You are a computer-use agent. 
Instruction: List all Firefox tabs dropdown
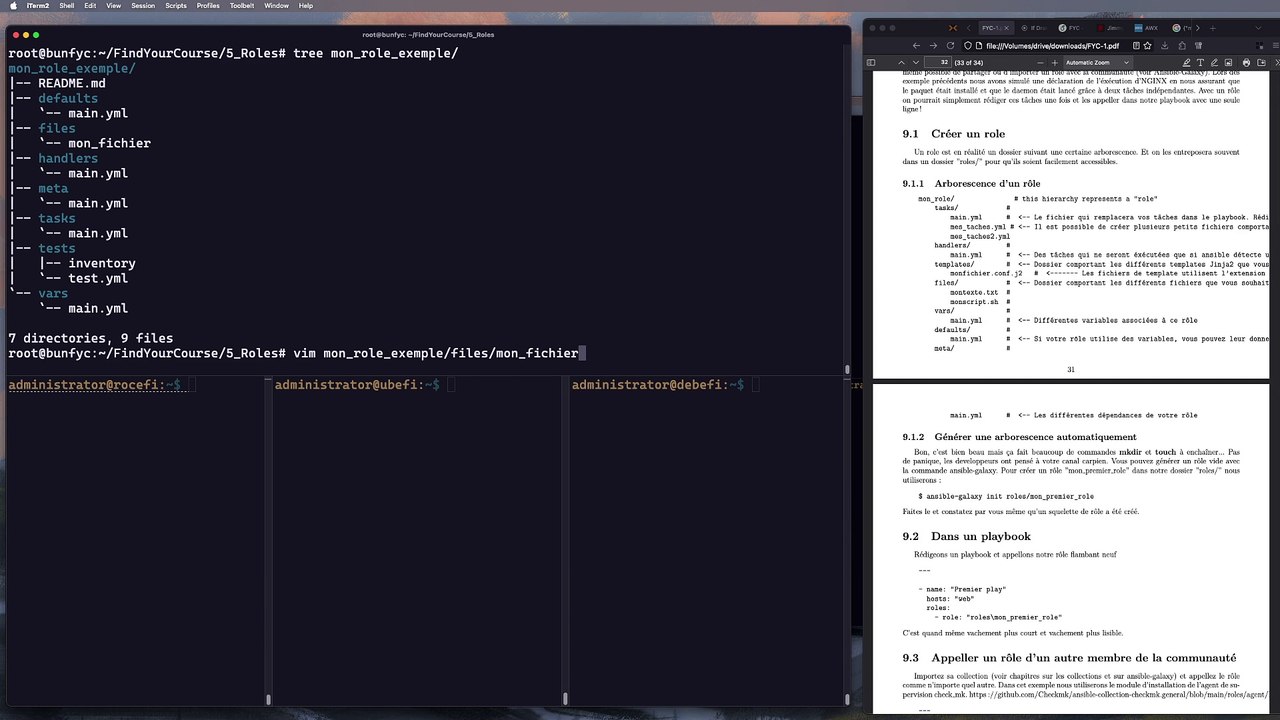(x=1258, y=28)
